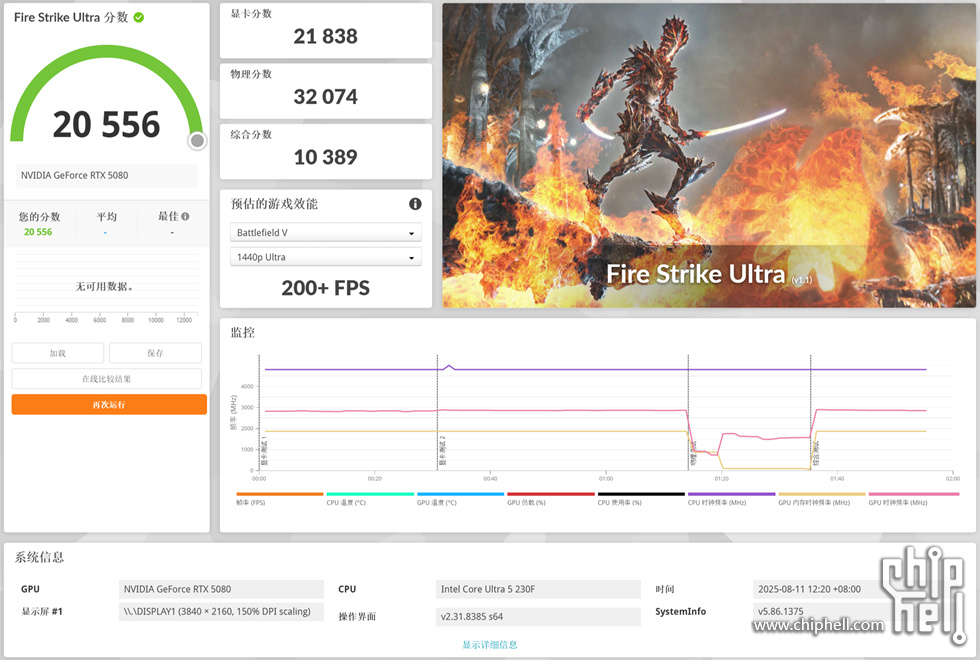
Task: Toggle the CPU 时钟频率 purple legend
Action: (x=731, y=494)
